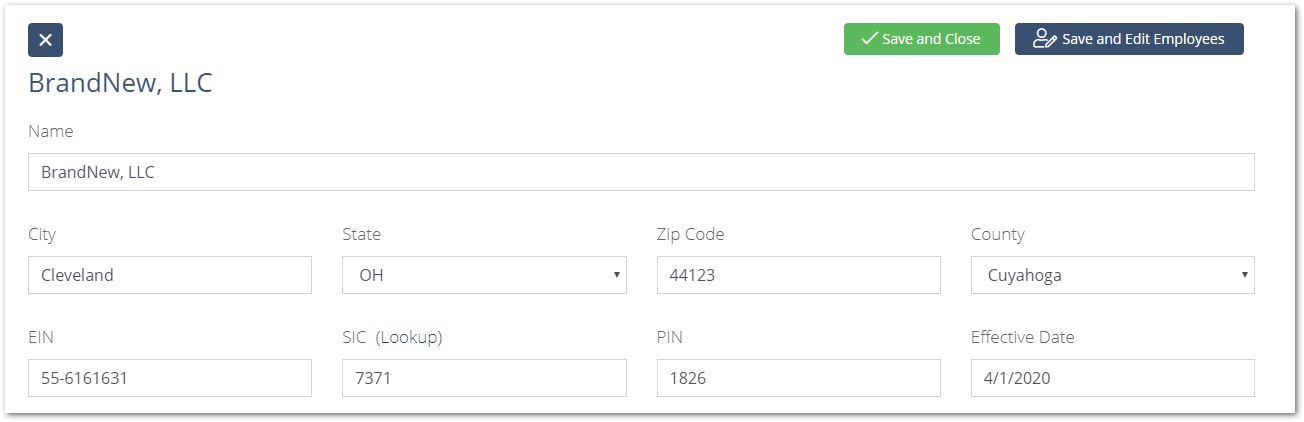The height and width of the screenshot is (422, 1304).
Task: Click the County label text
Action: [997, 235]
